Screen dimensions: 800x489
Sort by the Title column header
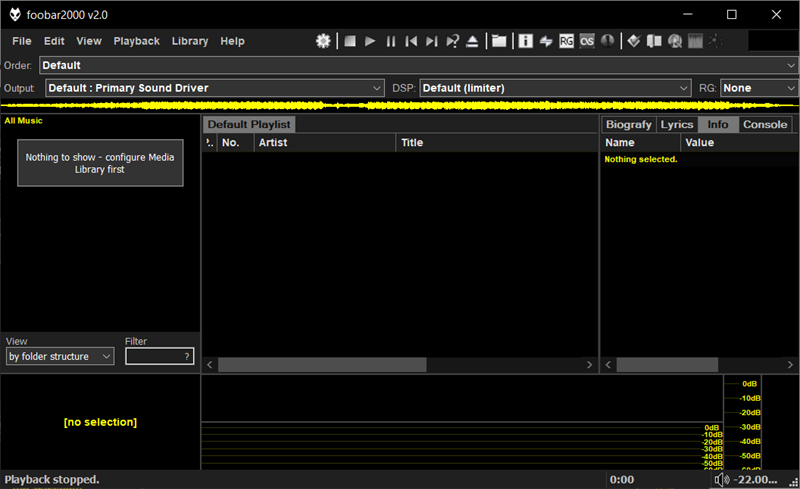point(496,143)
